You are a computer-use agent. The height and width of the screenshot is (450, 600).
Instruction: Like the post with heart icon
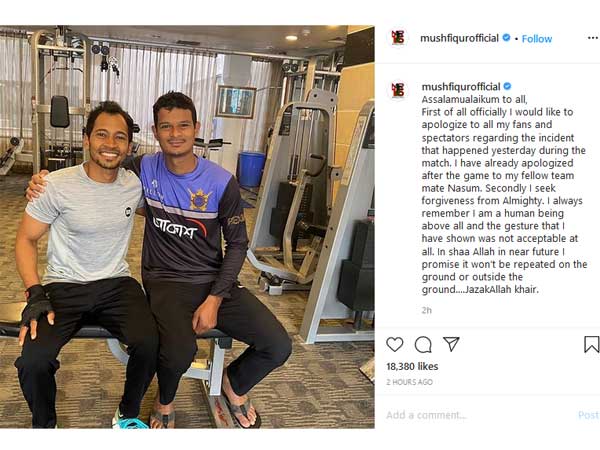click(395, 344)
